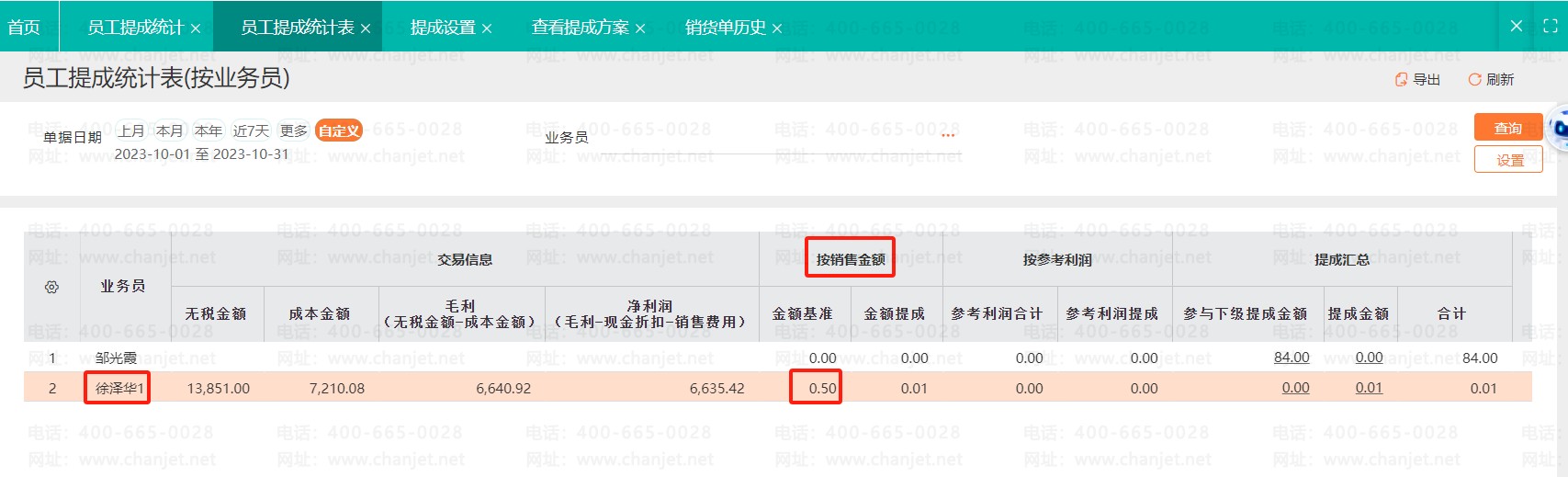The width and height of the screenshot is (1568, 477).
Task: Open 84.00 参与下级提成金额 link
Action: point(1291,358)
